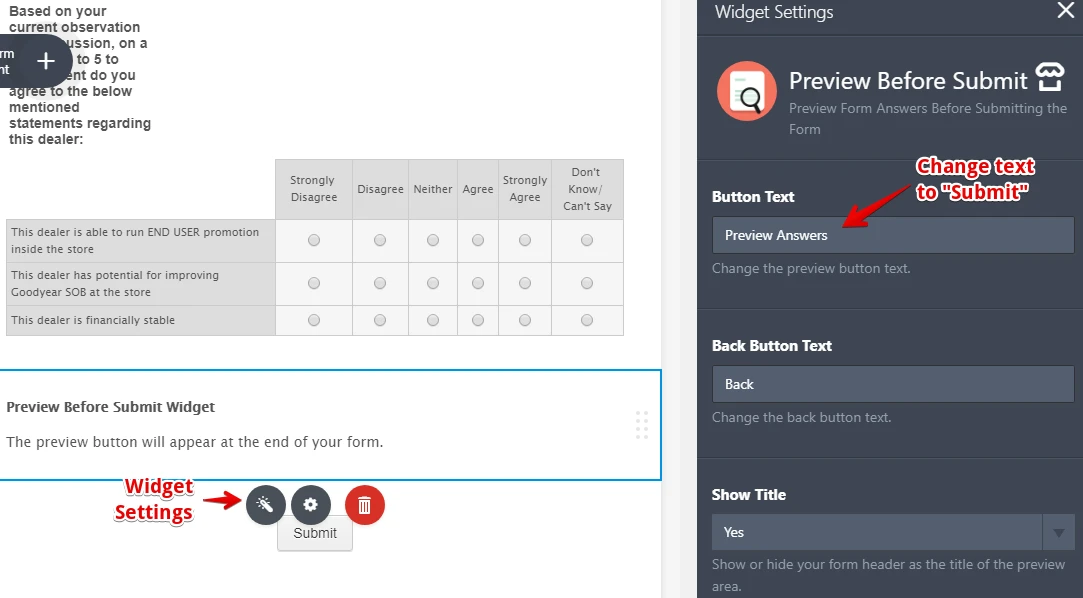Click the Preview Before Submit widget logo
The height and width of the screenshot is (598, 1083).
pyautogui.click(x=747, y=90)
